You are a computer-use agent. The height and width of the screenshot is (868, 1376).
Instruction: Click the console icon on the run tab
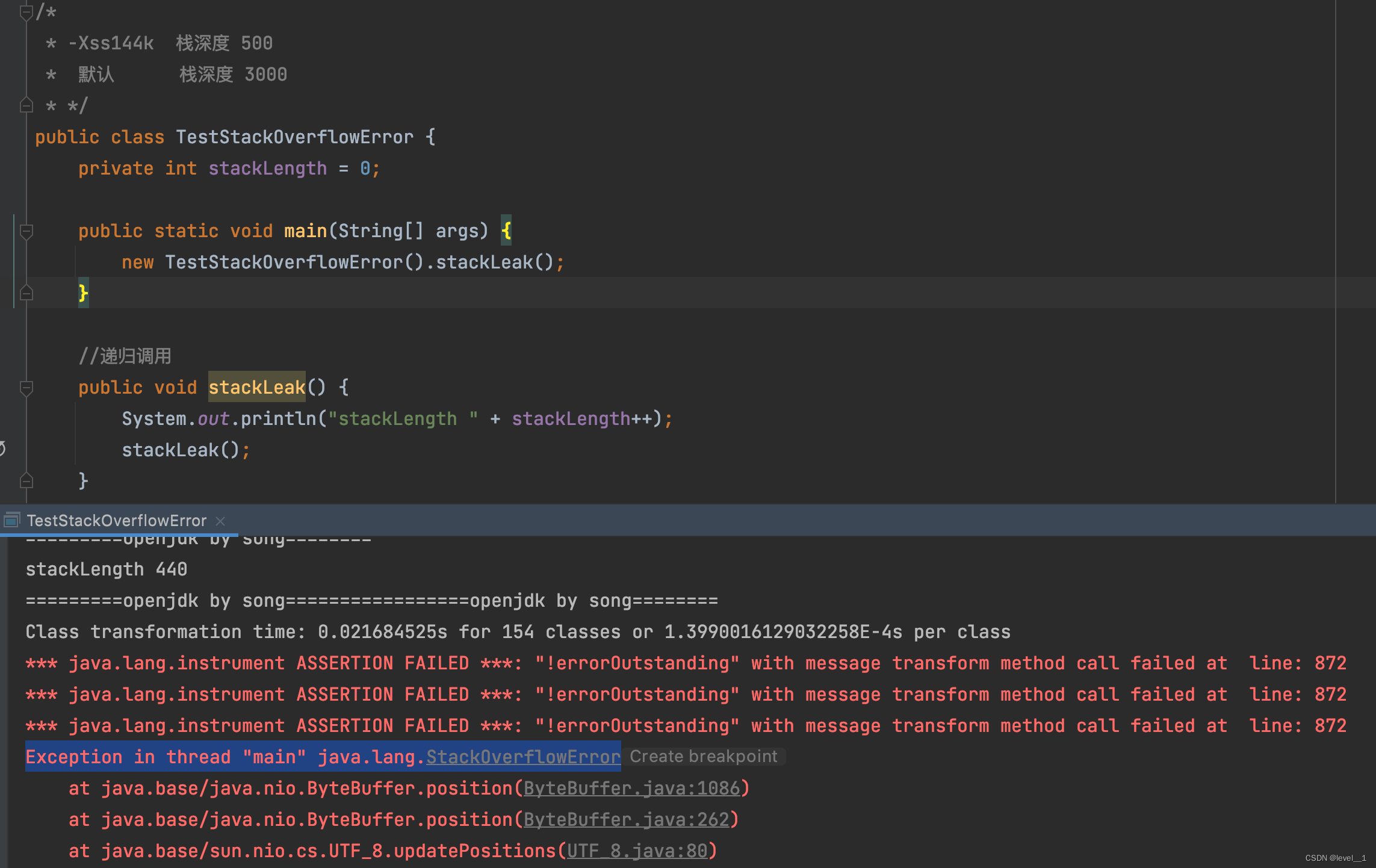click(11, 520)
